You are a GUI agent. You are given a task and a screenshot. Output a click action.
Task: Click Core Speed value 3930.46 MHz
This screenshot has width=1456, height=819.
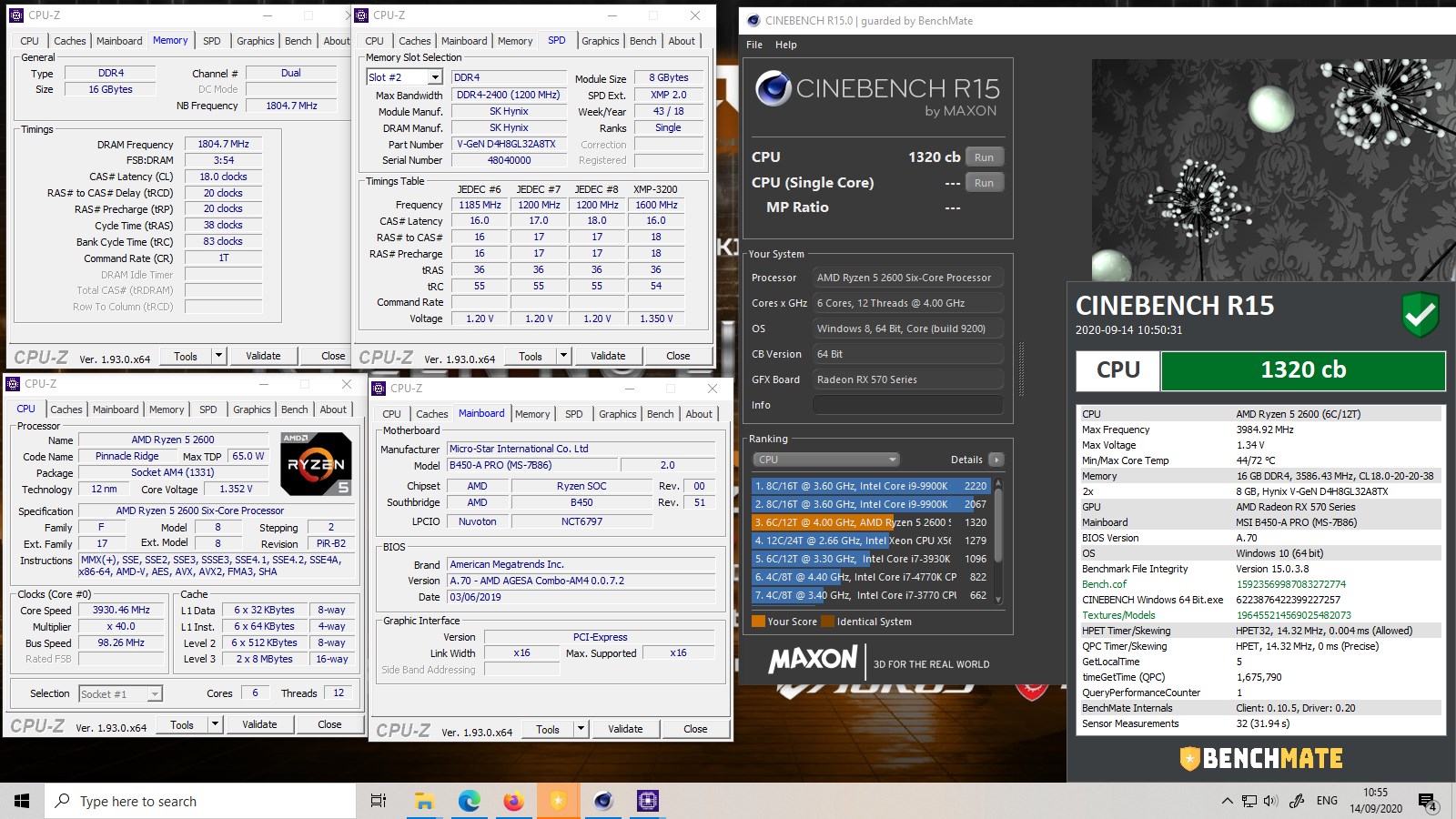pos(121,610)
